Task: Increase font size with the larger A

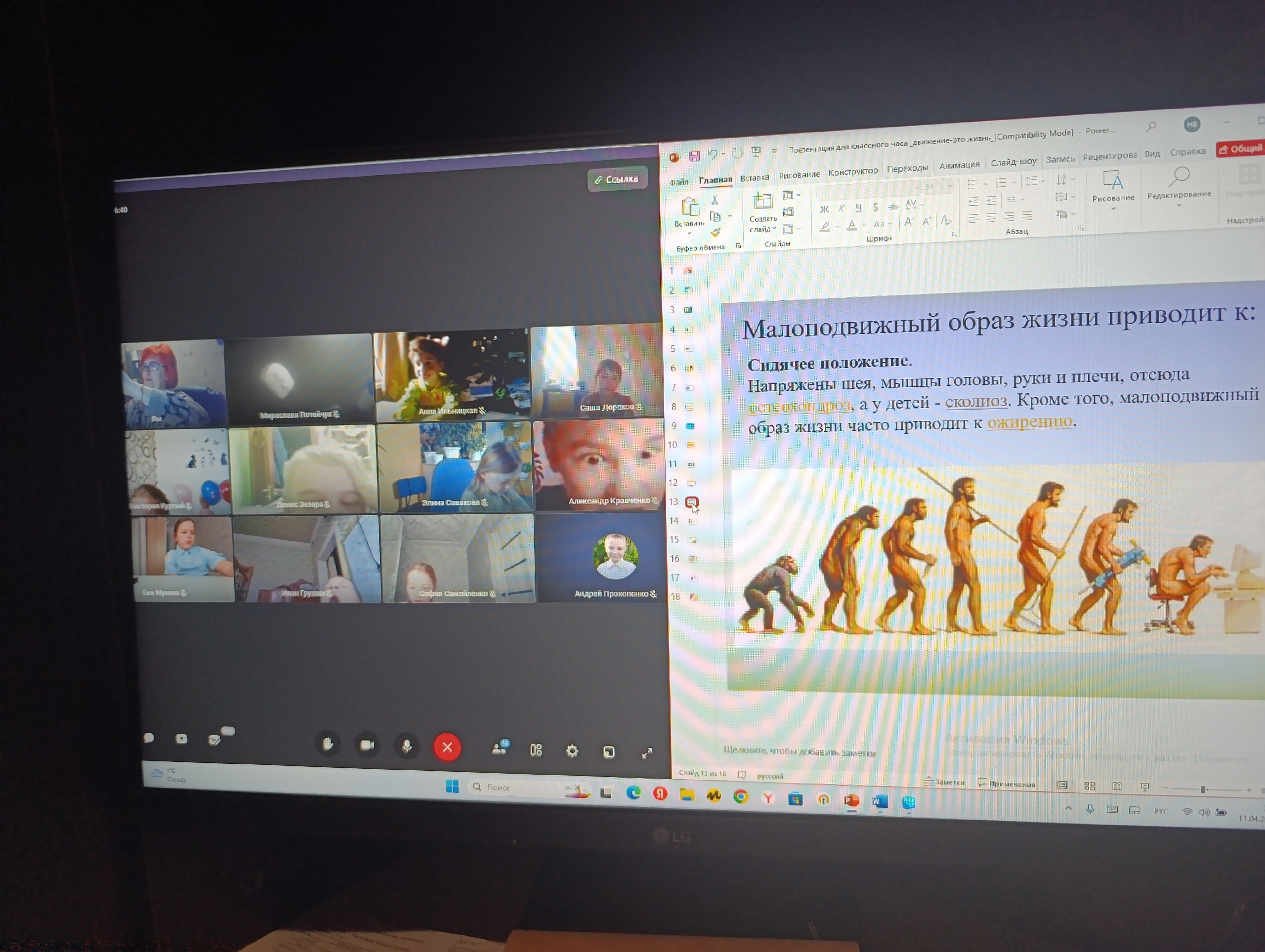Action: pos(908,221)
